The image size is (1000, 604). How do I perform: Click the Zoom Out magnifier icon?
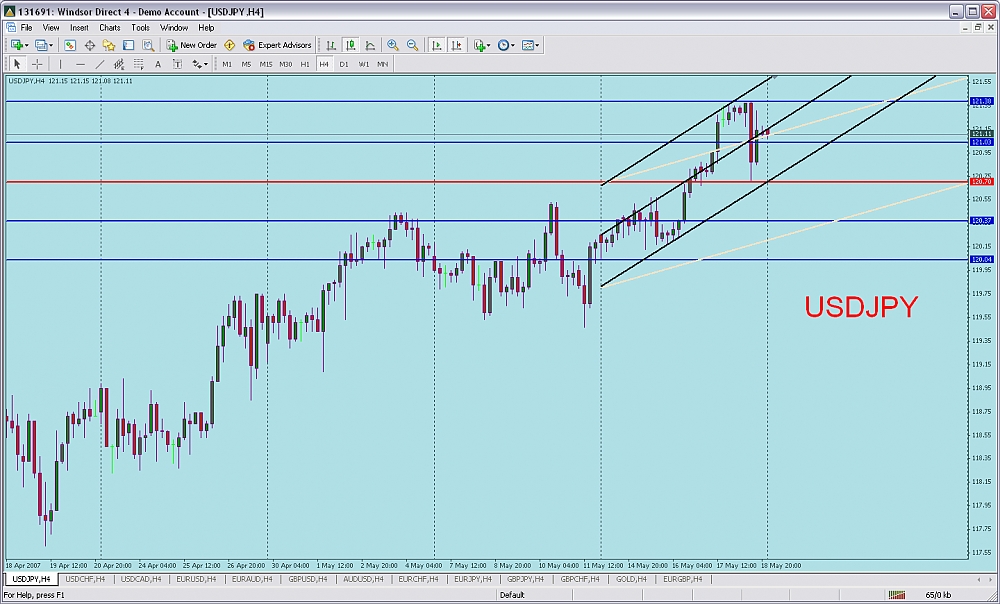tap(412, 45)
